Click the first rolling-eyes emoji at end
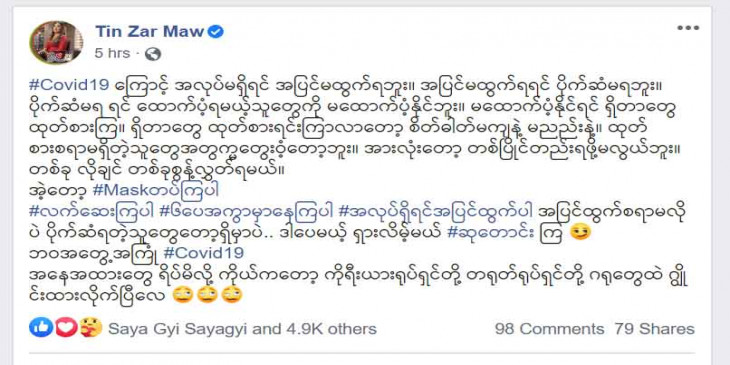Viewport: 730px width, 365px height. click(x=181, y=296)
